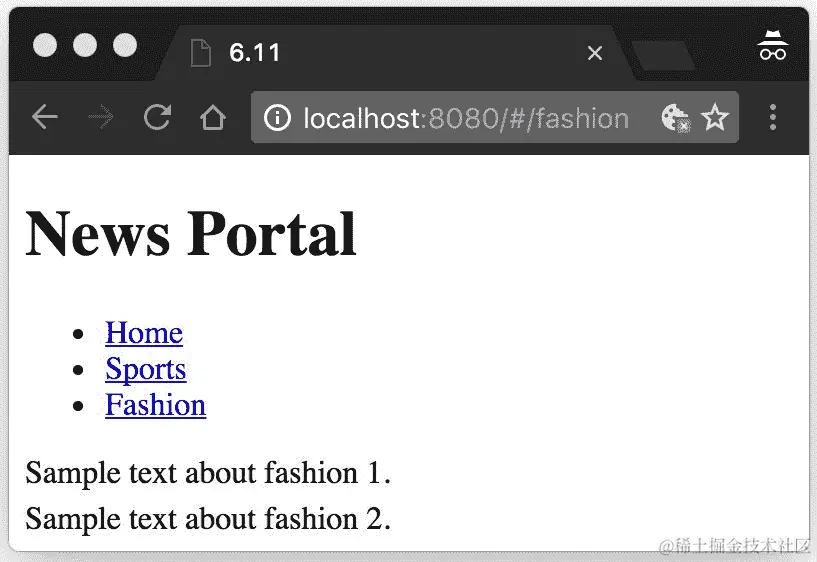The image size is (817, 562).
Task: Click the middle window control button
Action: click(85, 45)
